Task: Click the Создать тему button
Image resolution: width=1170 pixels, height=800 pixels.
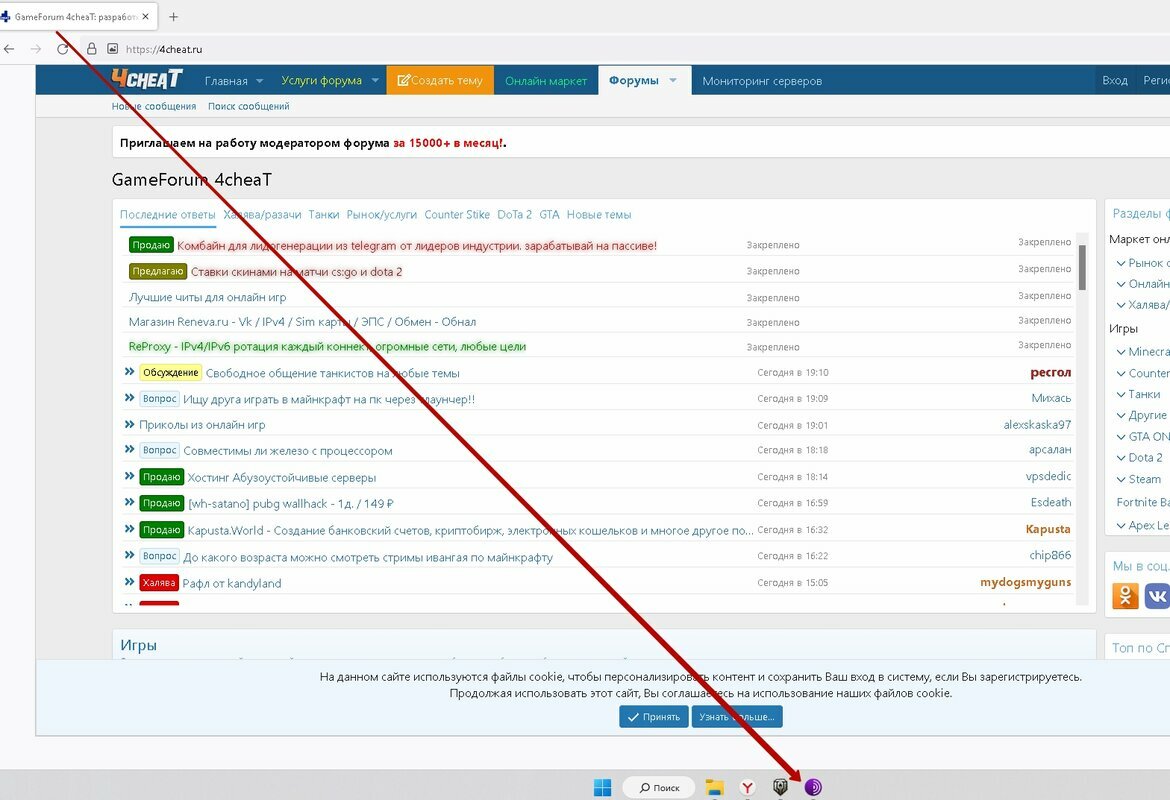Action: point(439,80)
